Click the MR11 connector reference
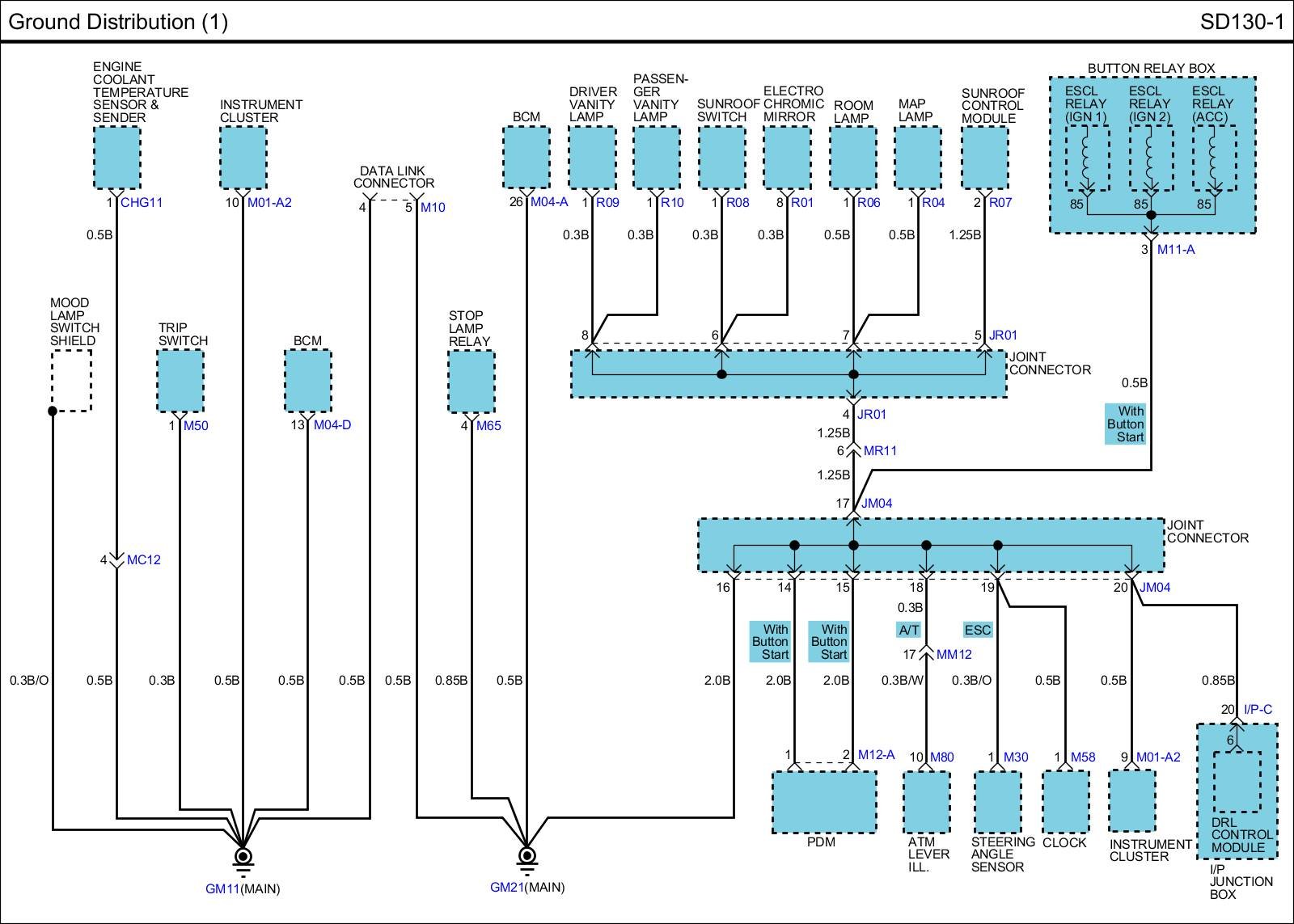 pyautogui.click(x=880, y=451)
